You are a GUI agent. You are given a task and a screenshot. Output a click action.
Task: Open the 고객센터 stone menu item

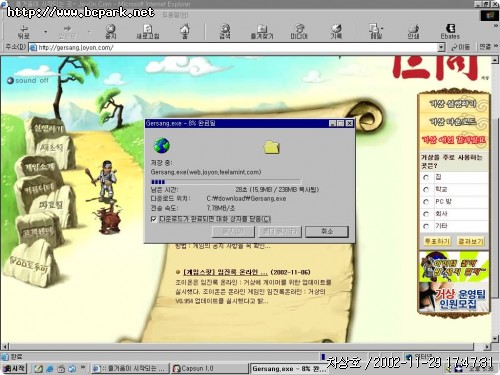(38, 231)
